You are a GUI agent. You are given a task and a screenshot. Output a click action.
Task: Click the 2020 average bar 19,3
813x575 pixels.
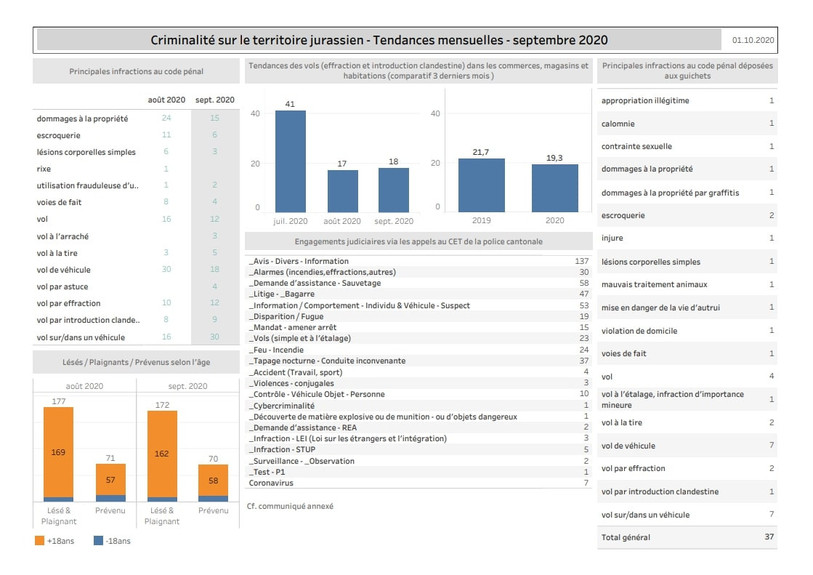click(x=555, y=188)
